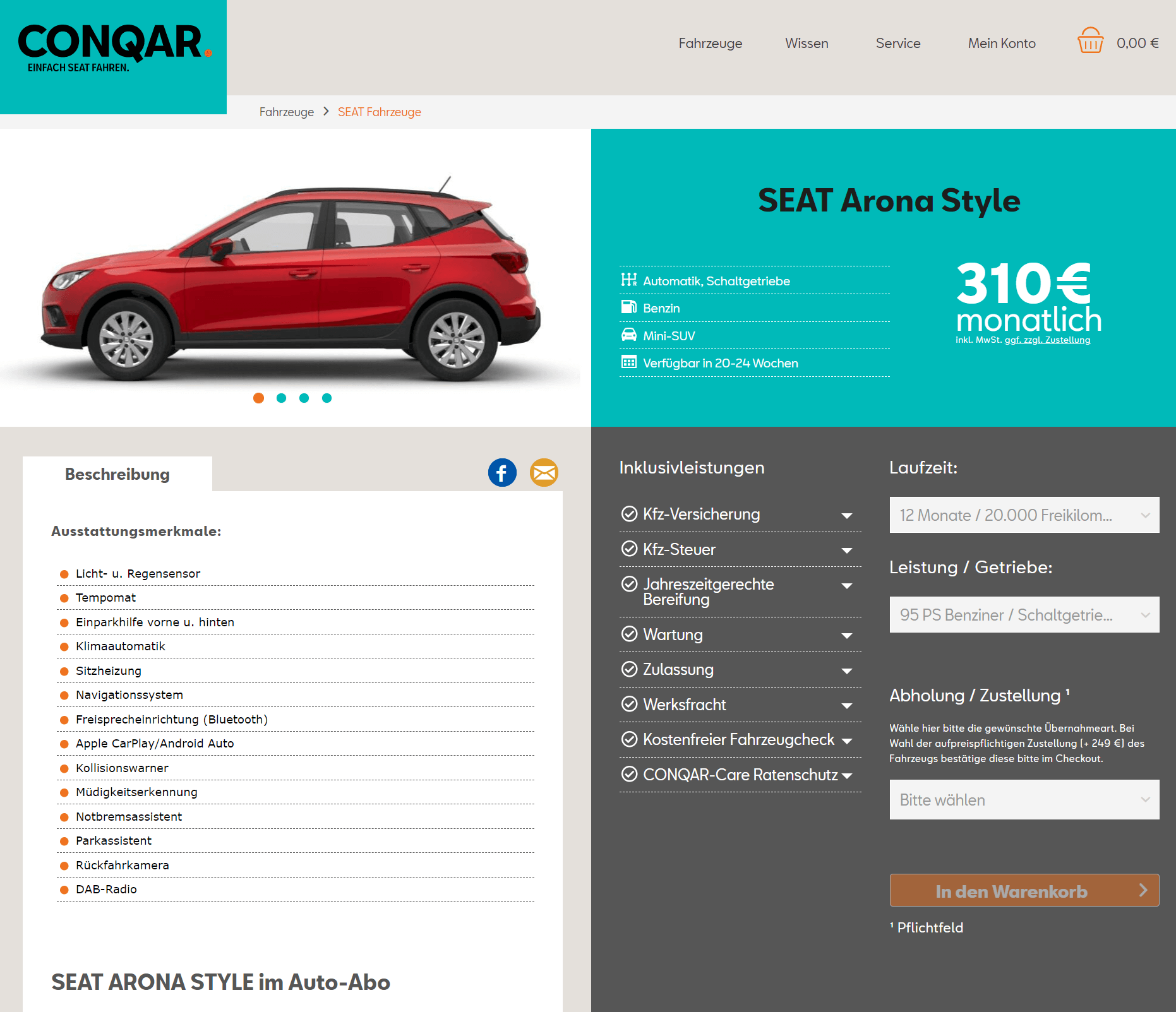Image resolution: width=1176 pixels, height=1012 pixels.
Task: Click checkmark icon next to Kostenfreier Fahrzeugcheck
Action: pos(629,739)
